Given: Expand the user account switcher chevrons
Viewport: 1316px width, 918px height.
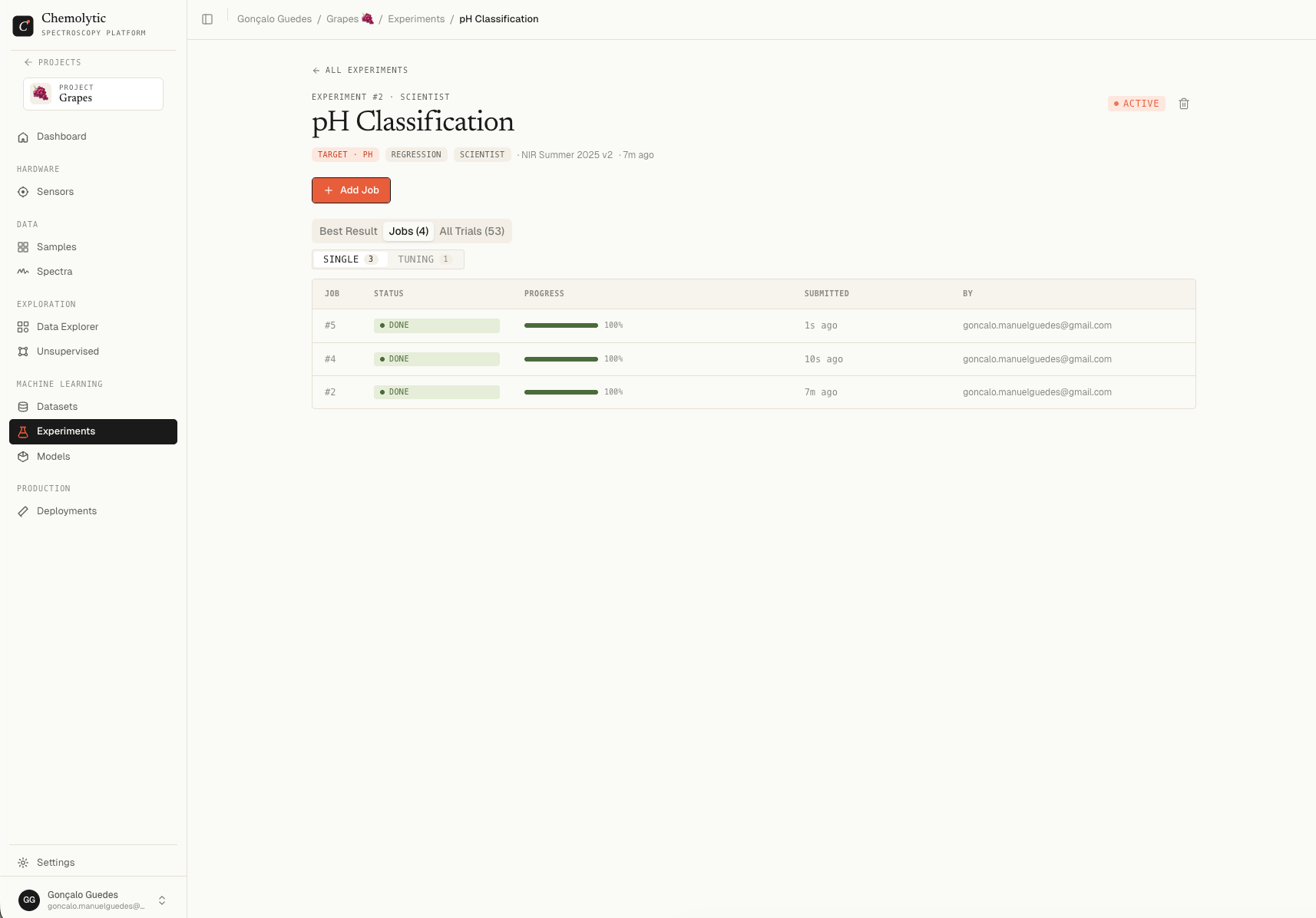Looking at the screenshot, I should click(162, 900).
